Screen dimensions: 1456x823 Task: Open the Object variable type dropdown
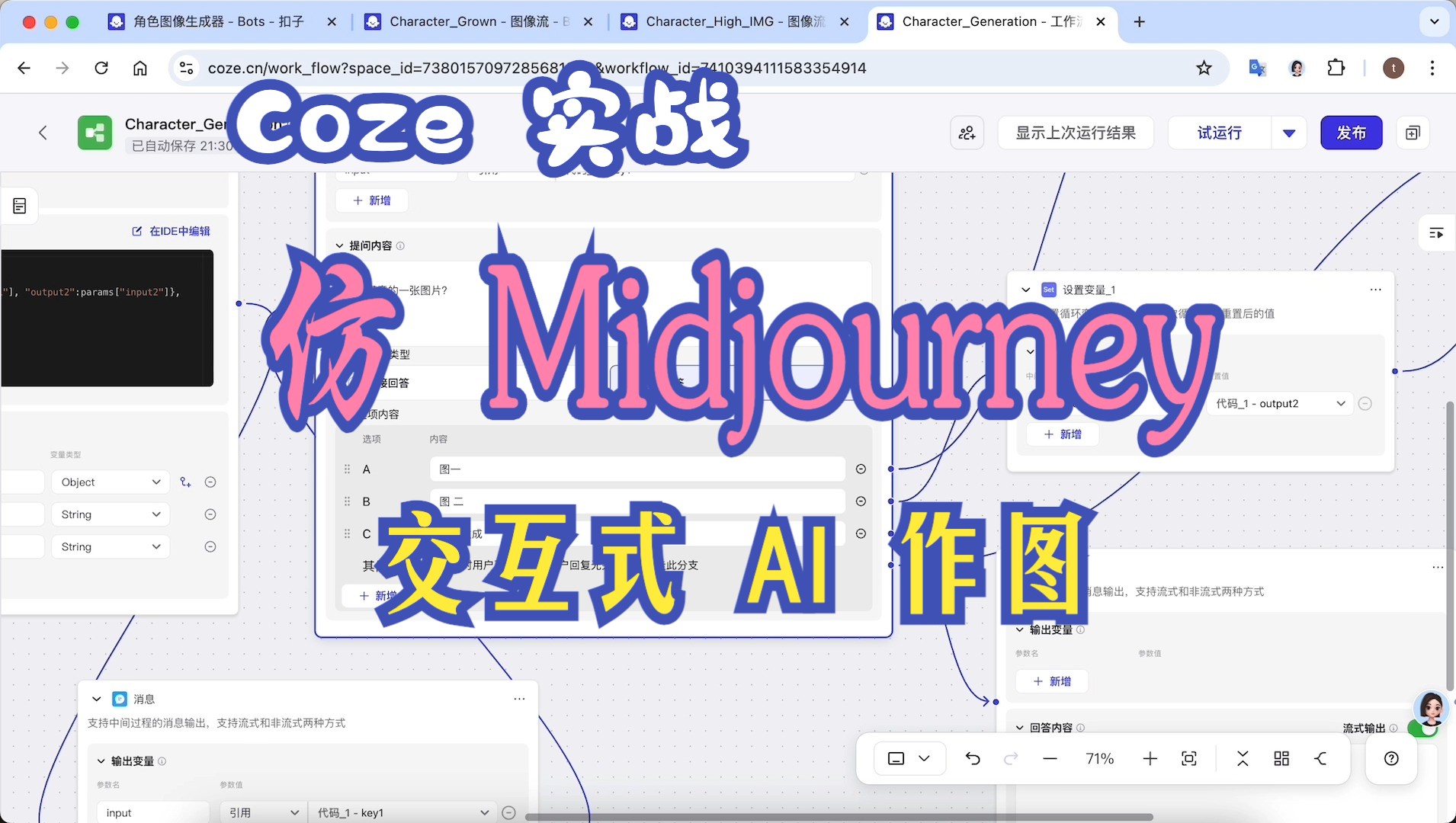[111, 482]
